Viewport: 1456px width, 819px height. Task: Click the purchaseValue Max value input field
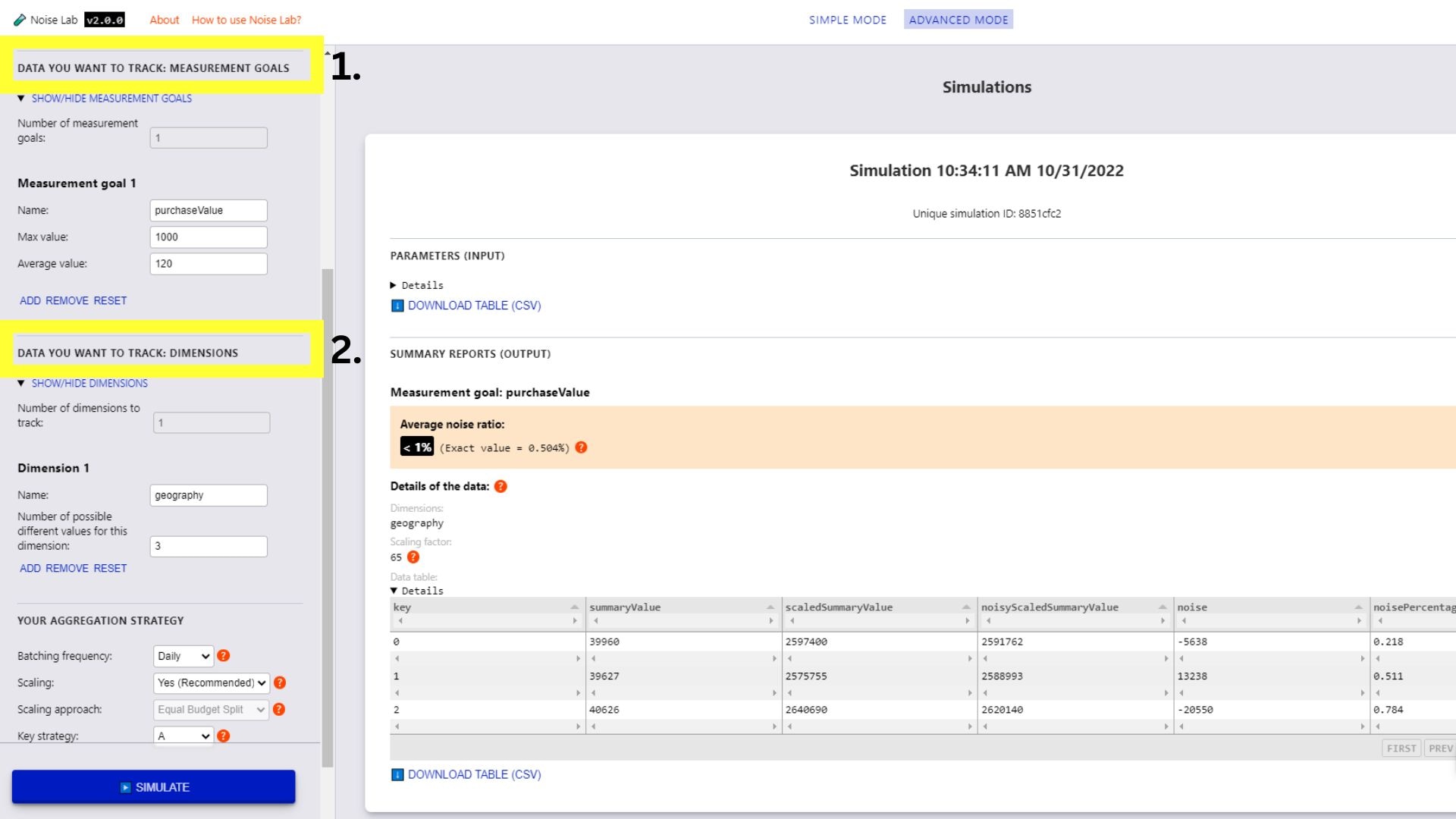pyautogui.click(x=208, y=236)
